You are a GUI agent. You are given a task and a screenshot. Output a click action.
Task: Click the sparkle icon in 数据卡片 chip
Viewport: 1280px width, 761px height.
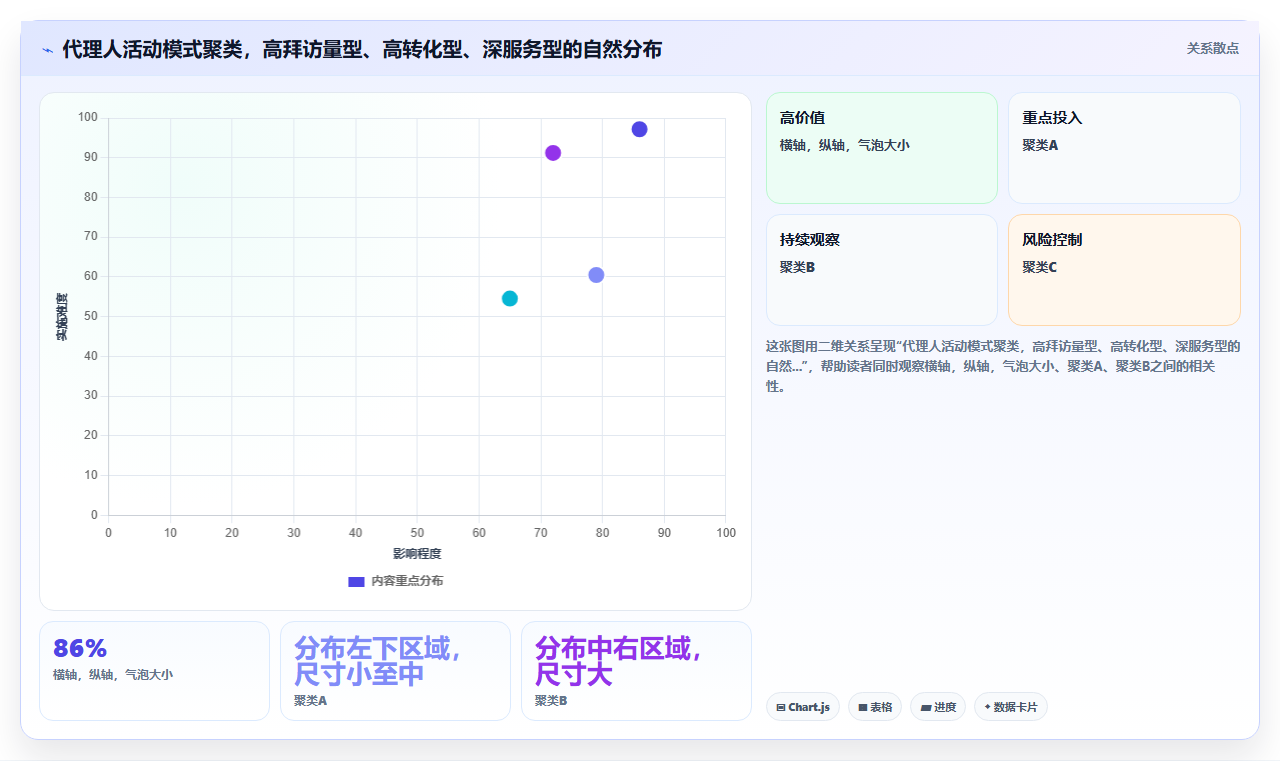pos(987,707)
